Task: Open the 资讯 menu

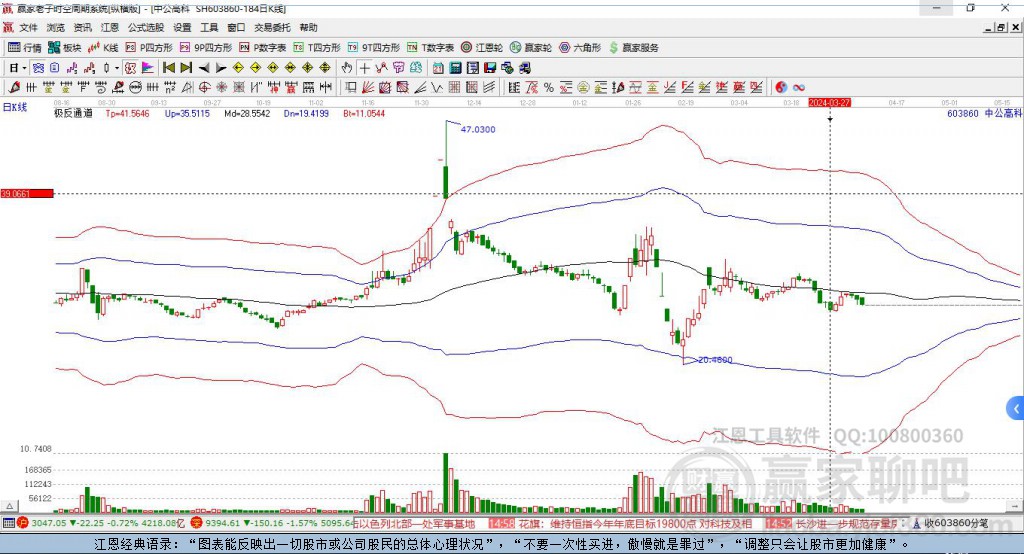Action: tap(82, 27)
